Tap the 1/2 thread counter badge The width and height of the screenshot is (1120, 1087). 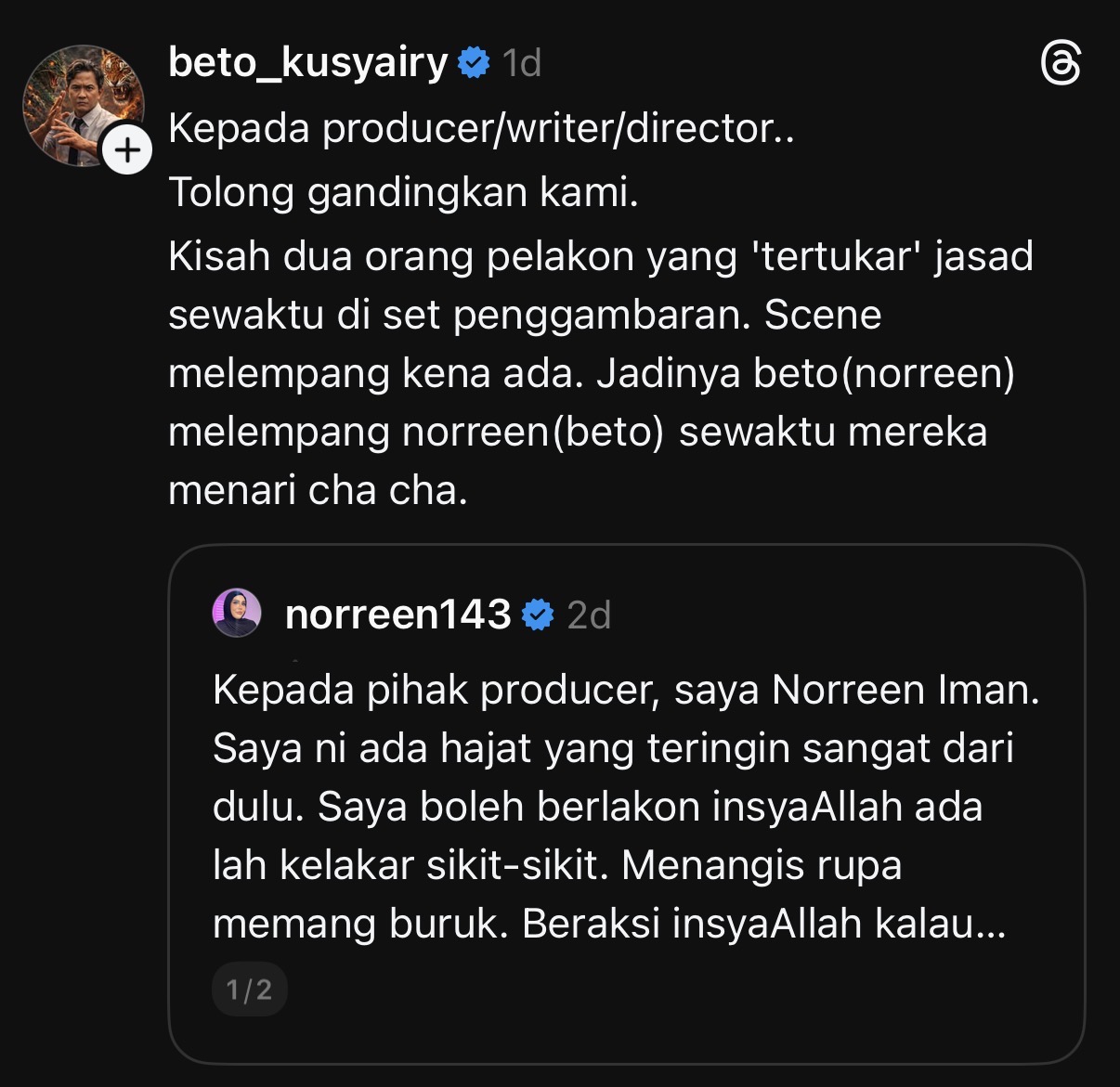pyautogui.click(x=249, y=990)
